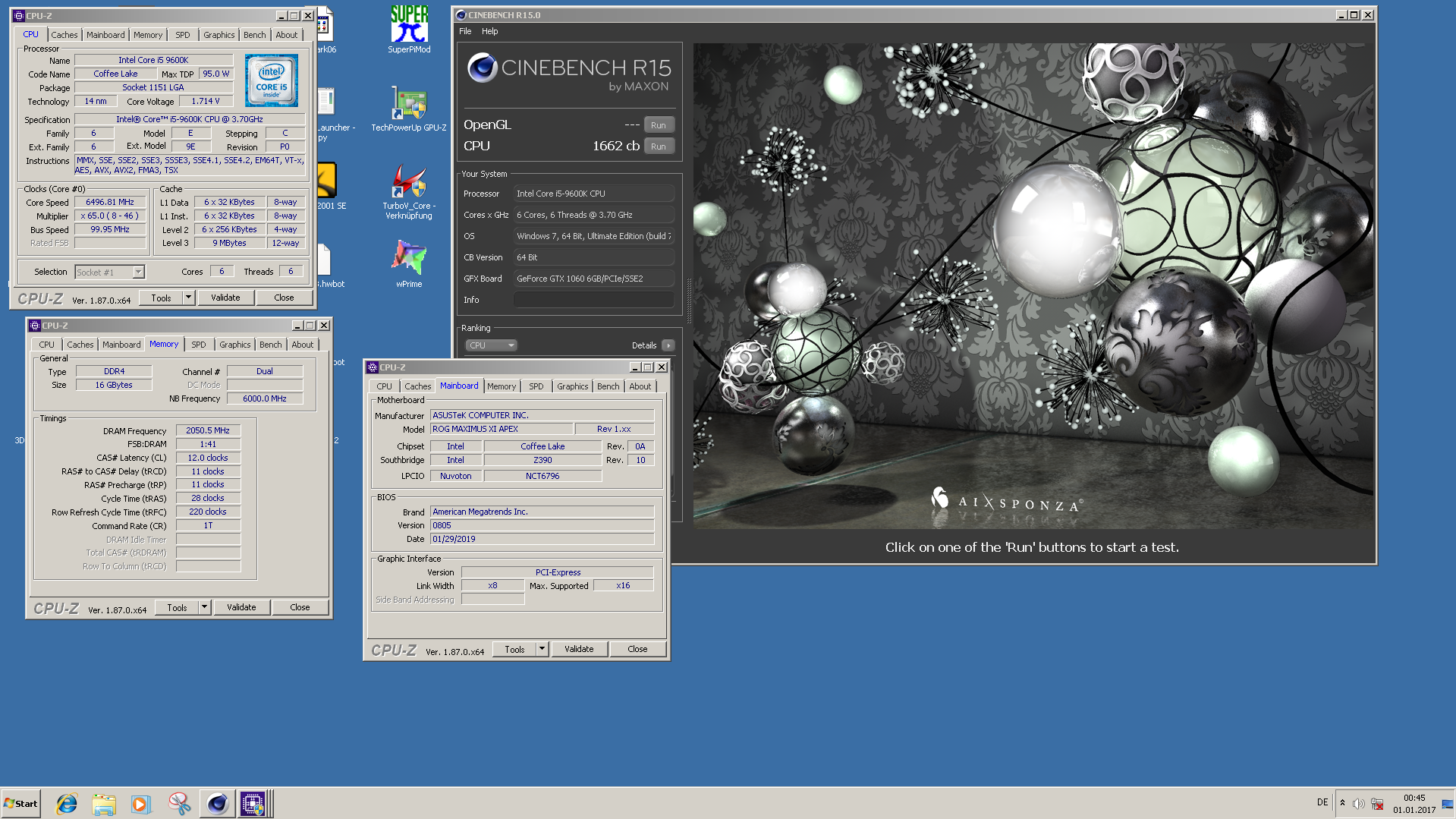Click Tools button in top CPU-Z window
Image resolution: width=1456 pixels, height=819 pixels.
coord(161,298)
